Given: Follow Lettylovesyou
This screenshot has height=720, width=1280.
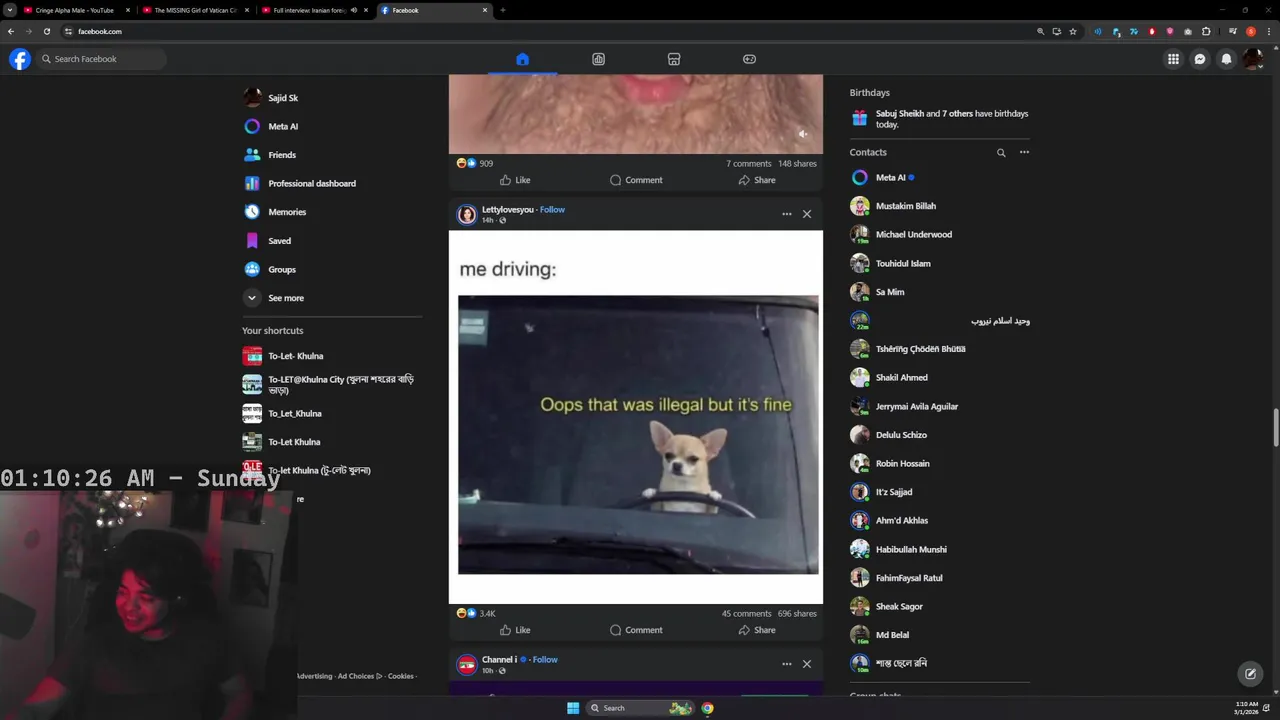Looking at the screenshot, I should point(552,209).
